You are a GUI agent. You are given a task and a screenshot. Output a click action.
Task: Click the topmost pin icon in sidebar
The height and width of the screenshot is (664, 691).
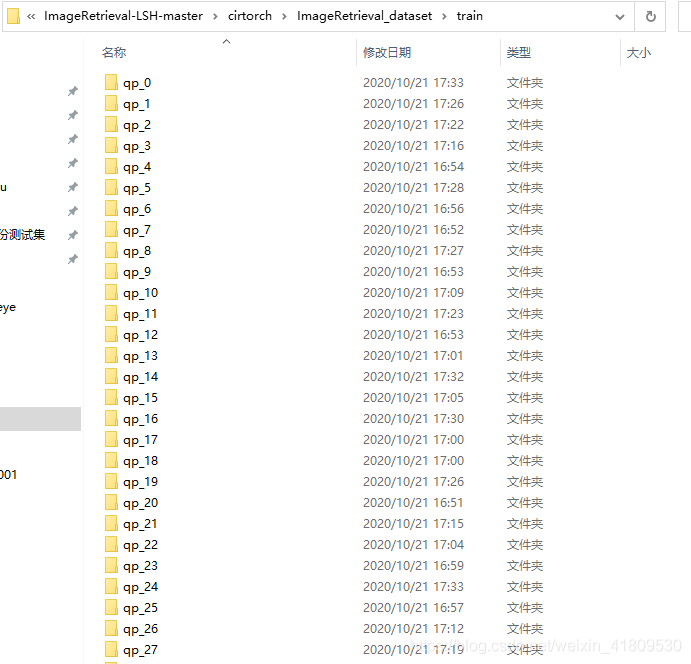(x=72, y=91)
